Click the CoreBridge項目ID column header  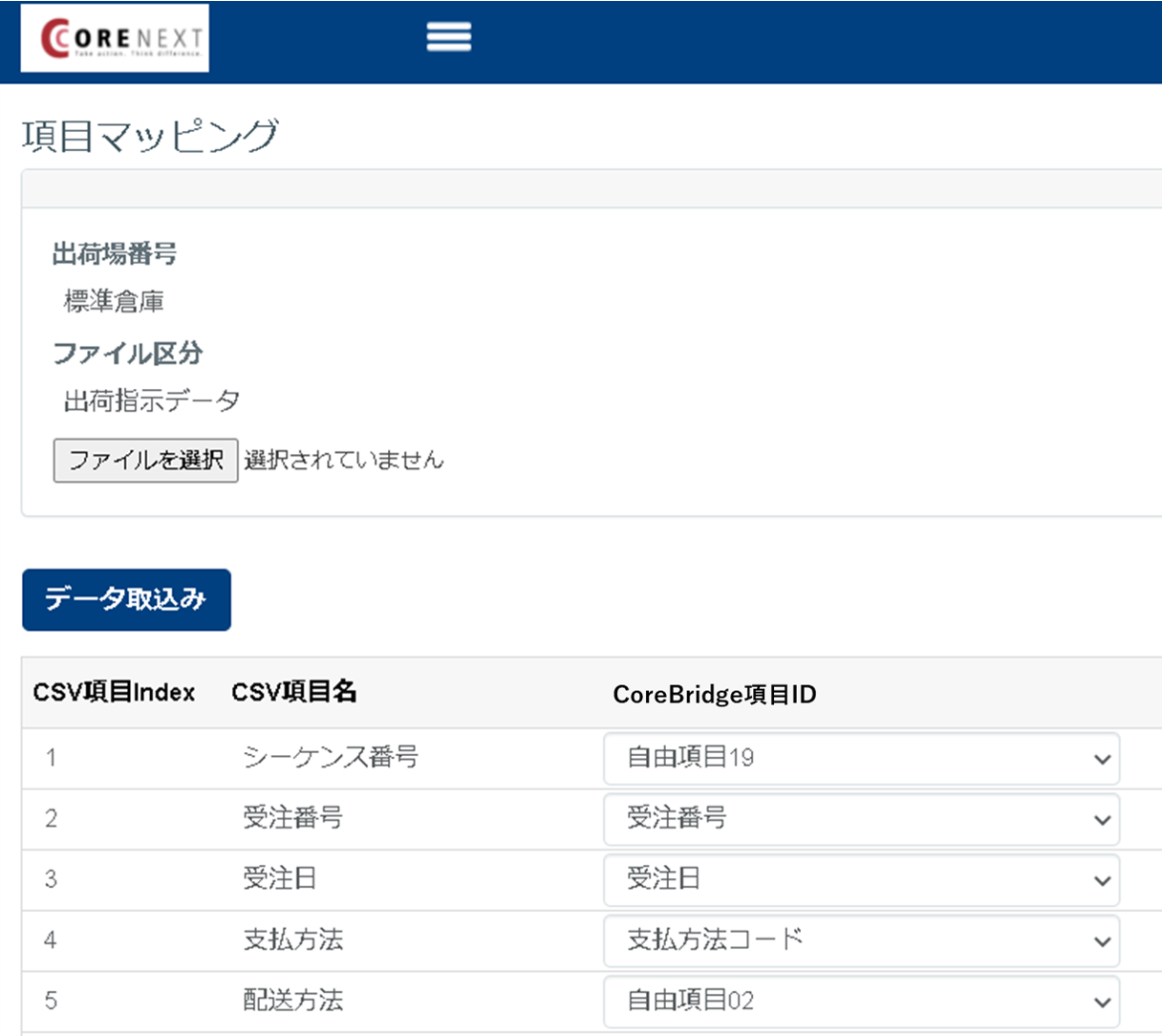tap(714, 695)
